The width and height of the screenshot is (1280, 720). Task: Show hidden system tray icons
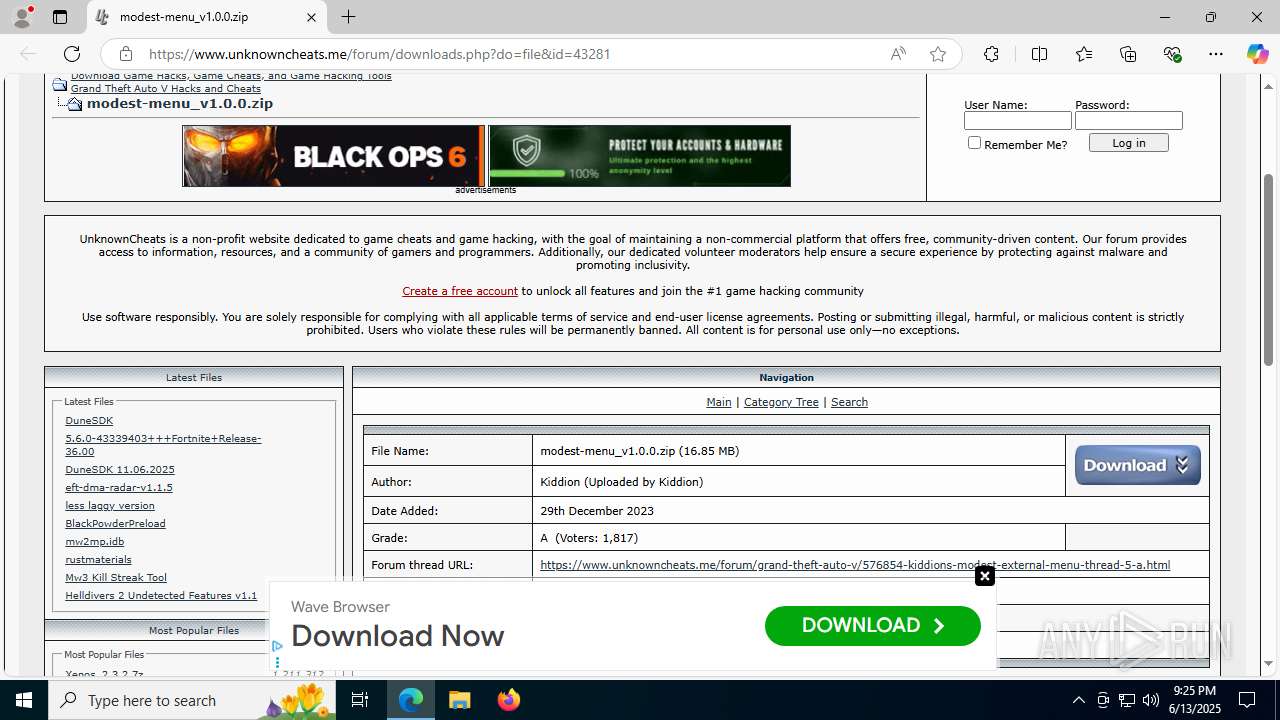coord(1078,700)
